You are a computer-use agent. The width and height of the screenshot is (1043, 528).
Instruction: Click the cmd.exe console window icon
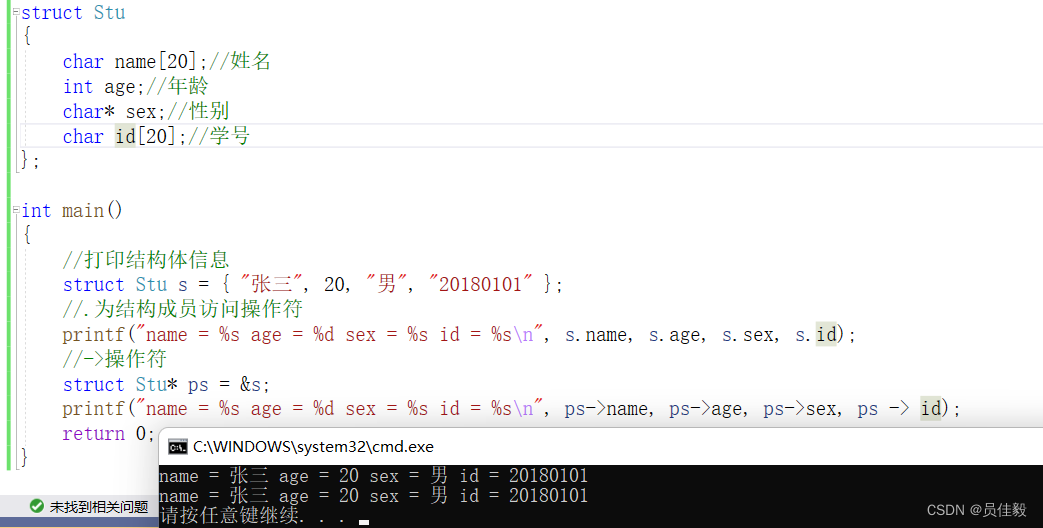pyautogui.click(x=178, y=447)
